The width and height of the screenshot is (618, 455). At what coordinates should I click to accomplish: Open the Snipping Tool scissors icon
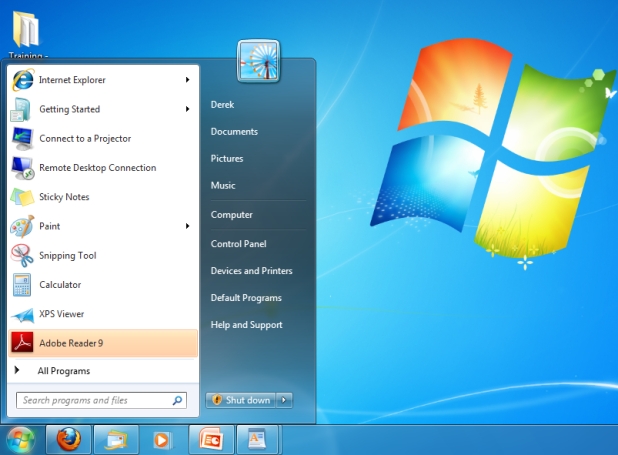click(22, 255)
